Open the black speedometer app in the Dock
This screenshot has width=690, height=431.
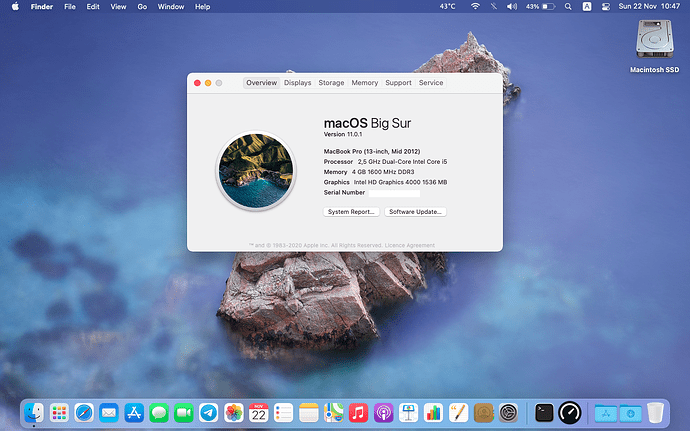point(570,413)
